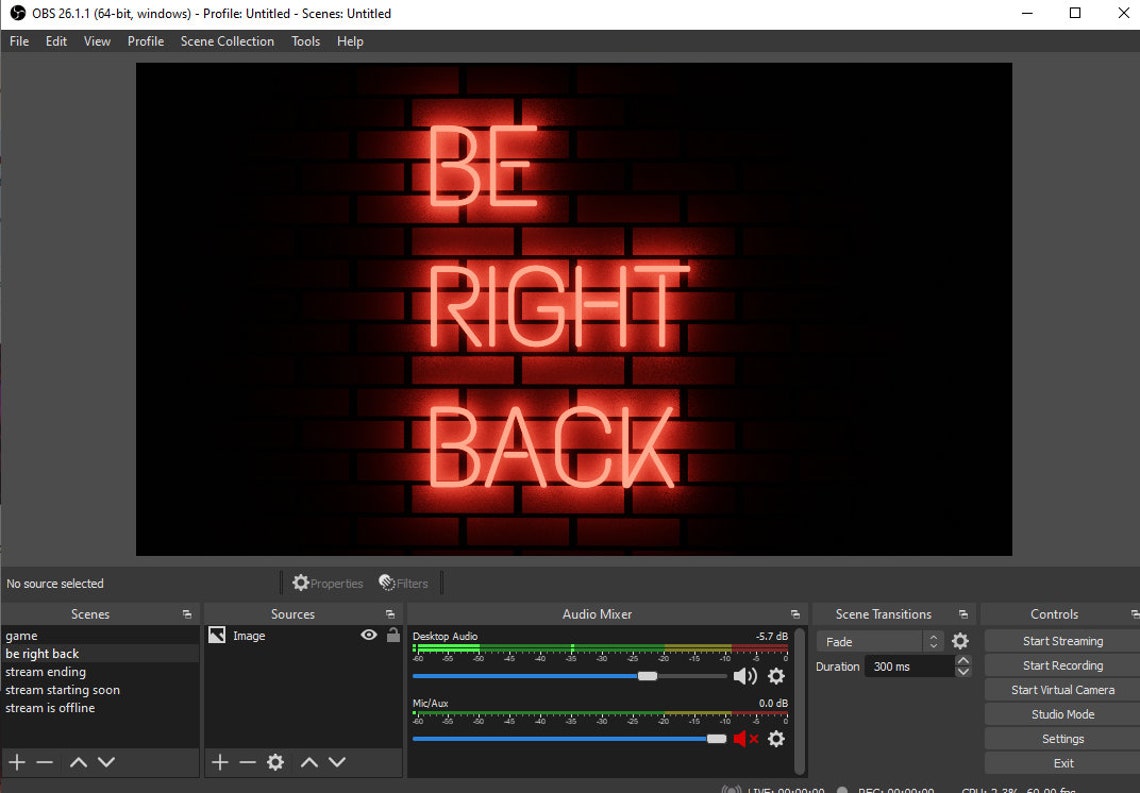Open properties of selected source via gear icon

276,761
